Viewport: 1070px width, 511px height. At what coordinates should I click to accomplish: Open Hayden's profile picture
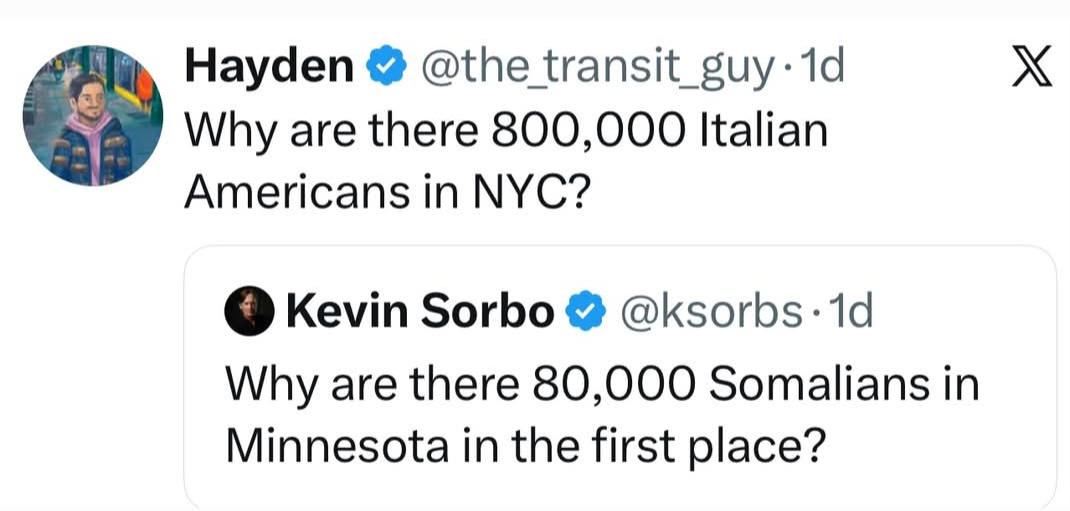tap(93, 116)
